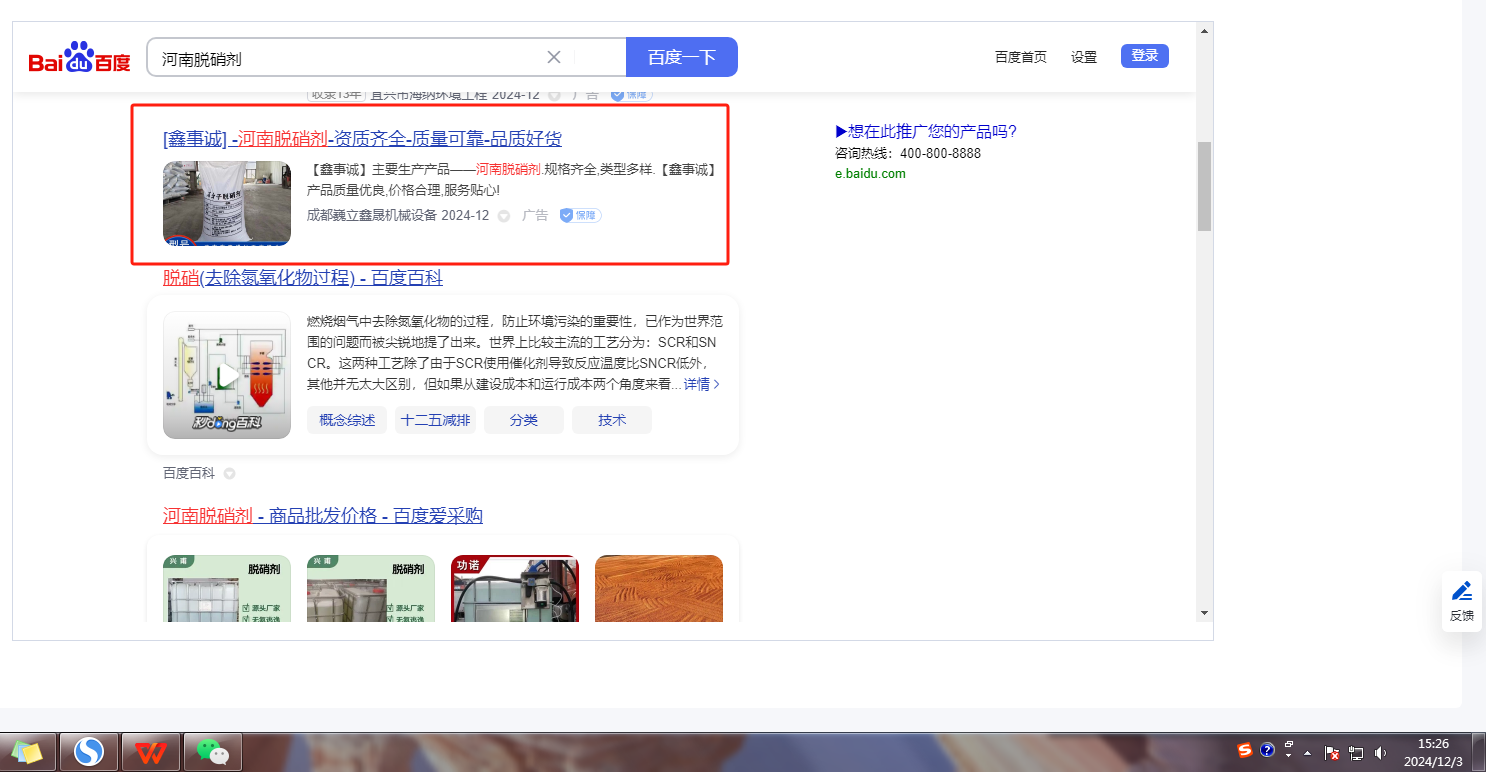
Task: Select the 十二五减排 tag
Action: pyautogui.click(x=435, y=420)
